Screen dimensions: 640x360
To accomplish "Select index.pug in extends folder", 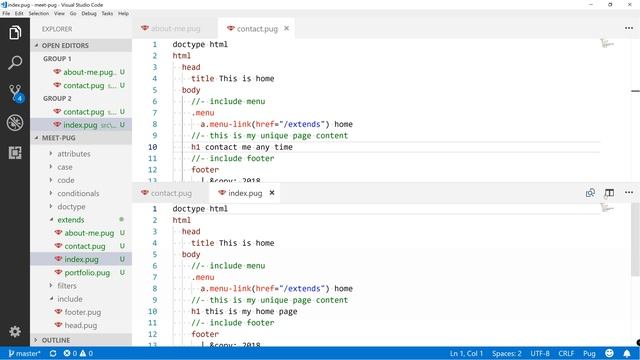I will click(x=81, y=259).
